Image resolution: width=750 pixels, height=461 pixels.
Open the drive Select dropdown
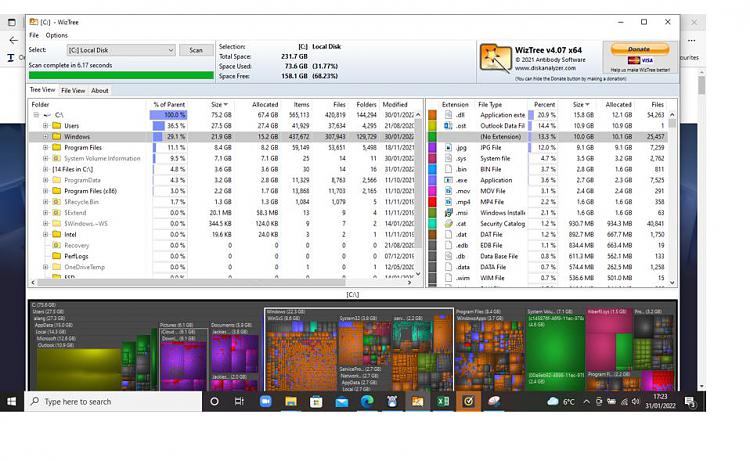121,50
